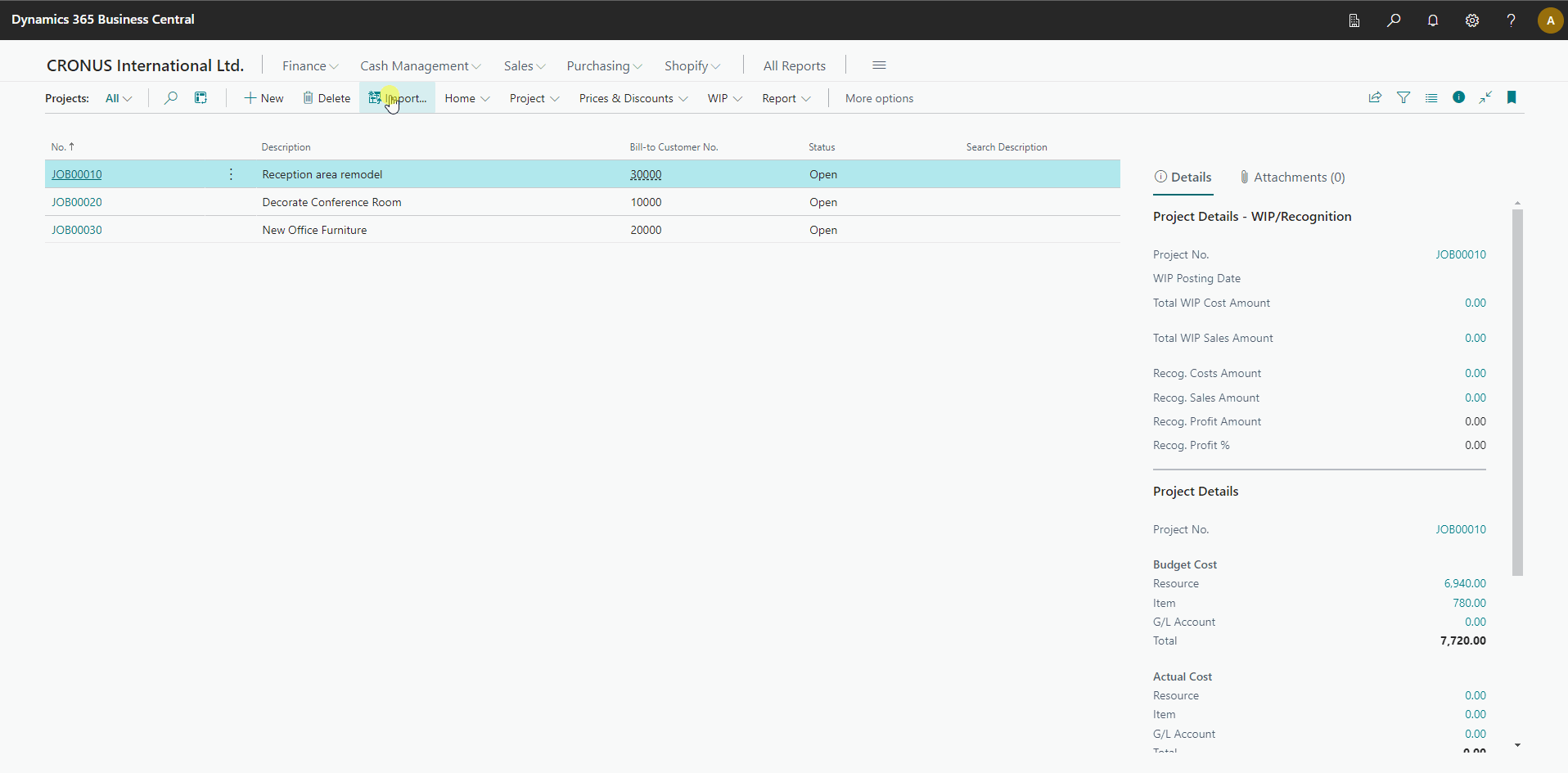This screenshot has width=1568, height=773.
Task: Open customer 30000 lookup in first row
Action: click(646, 174)
